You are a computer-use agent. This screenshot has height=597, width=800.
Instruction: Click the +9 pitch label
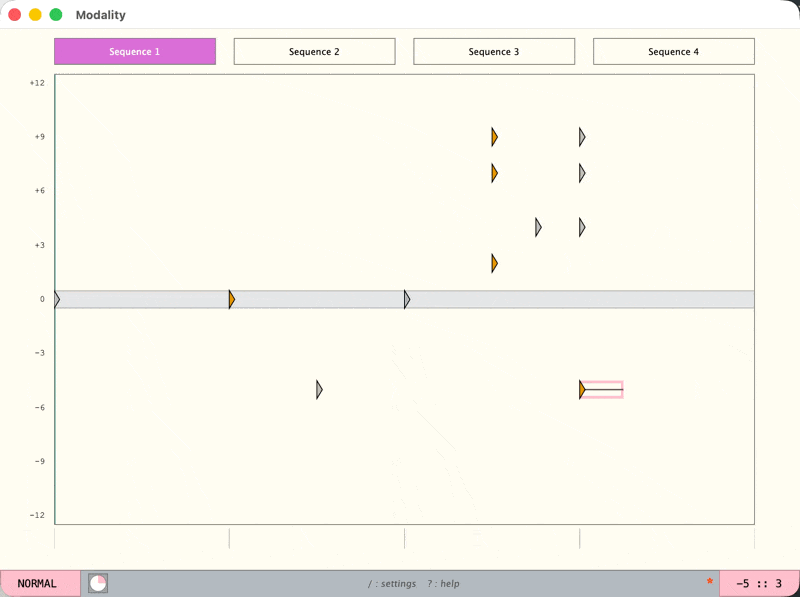[x=40, y=137]
